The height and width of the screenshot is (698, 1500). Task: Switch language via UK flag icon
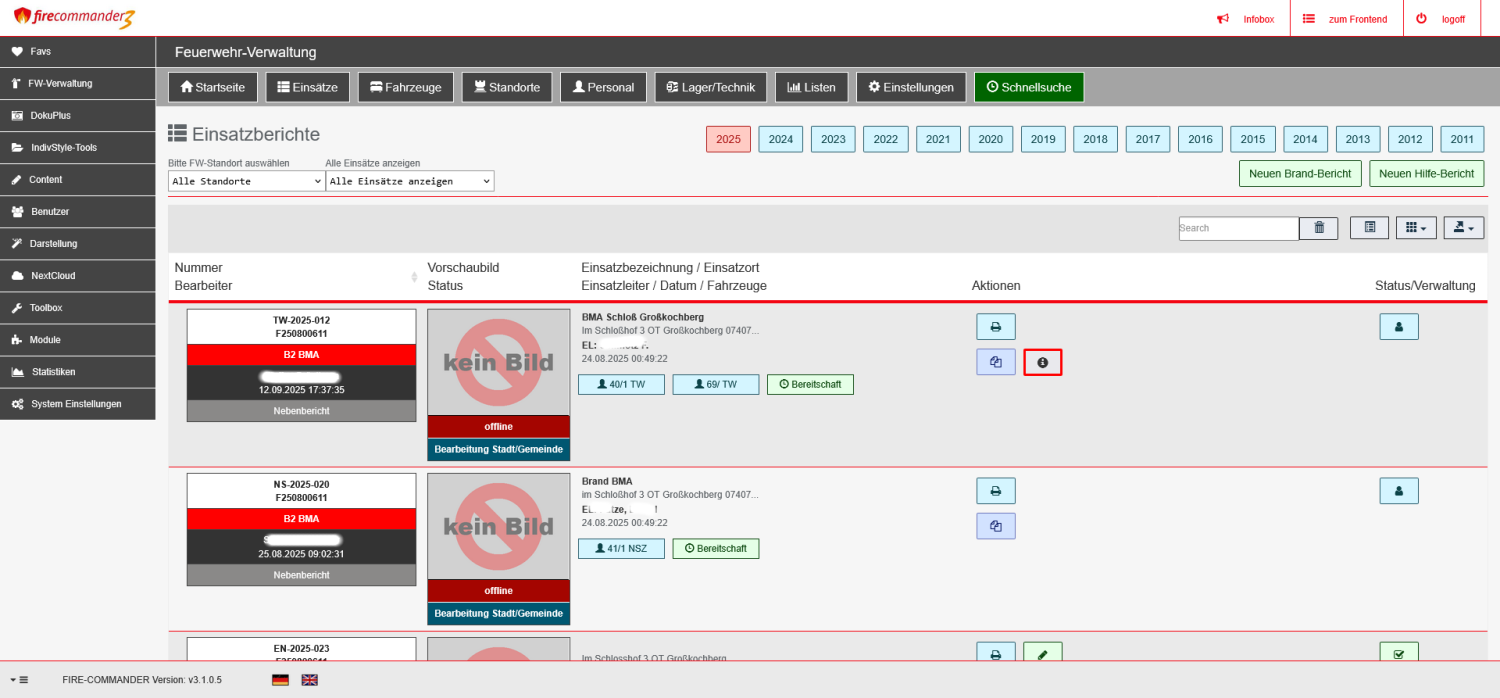coord(310,680)
